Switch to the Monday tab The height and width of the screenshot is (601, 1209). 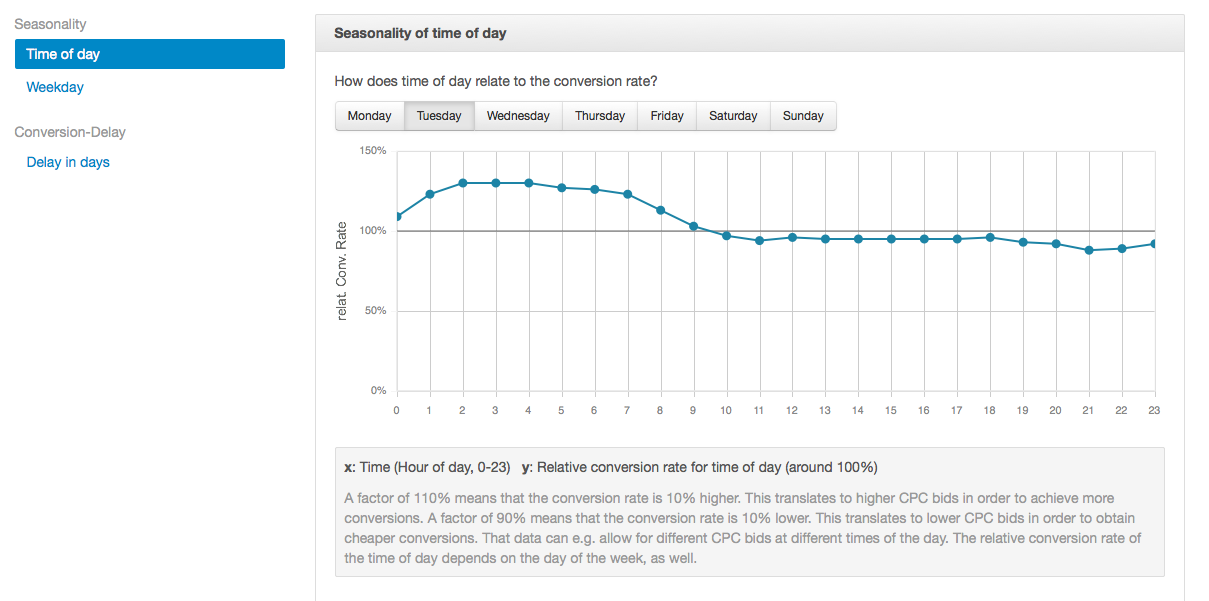[369, 116]
